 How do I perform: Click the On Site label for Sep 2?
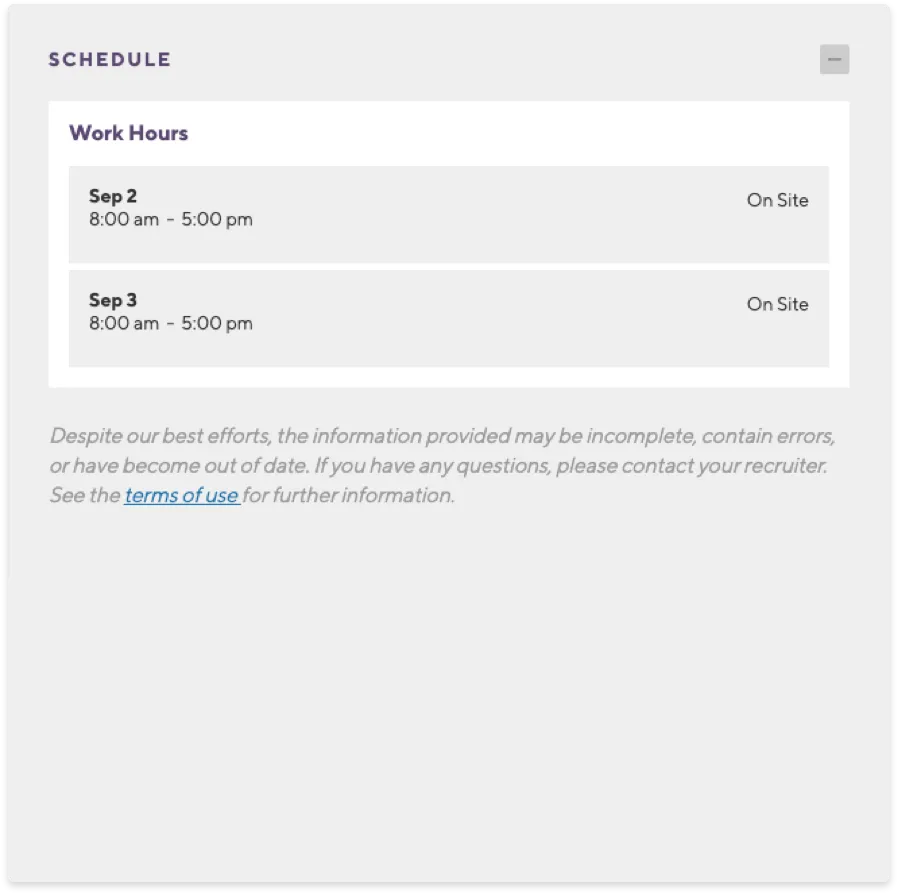tap(777, 200)
